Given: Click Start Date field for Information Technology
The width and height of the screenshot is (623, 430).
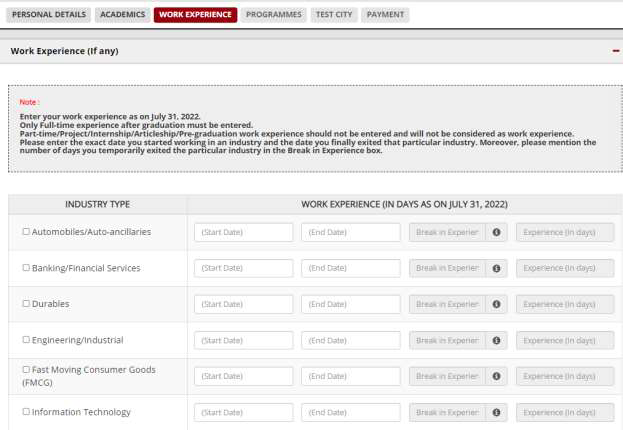Looking at the screenshot, I should tap(244, 412).
